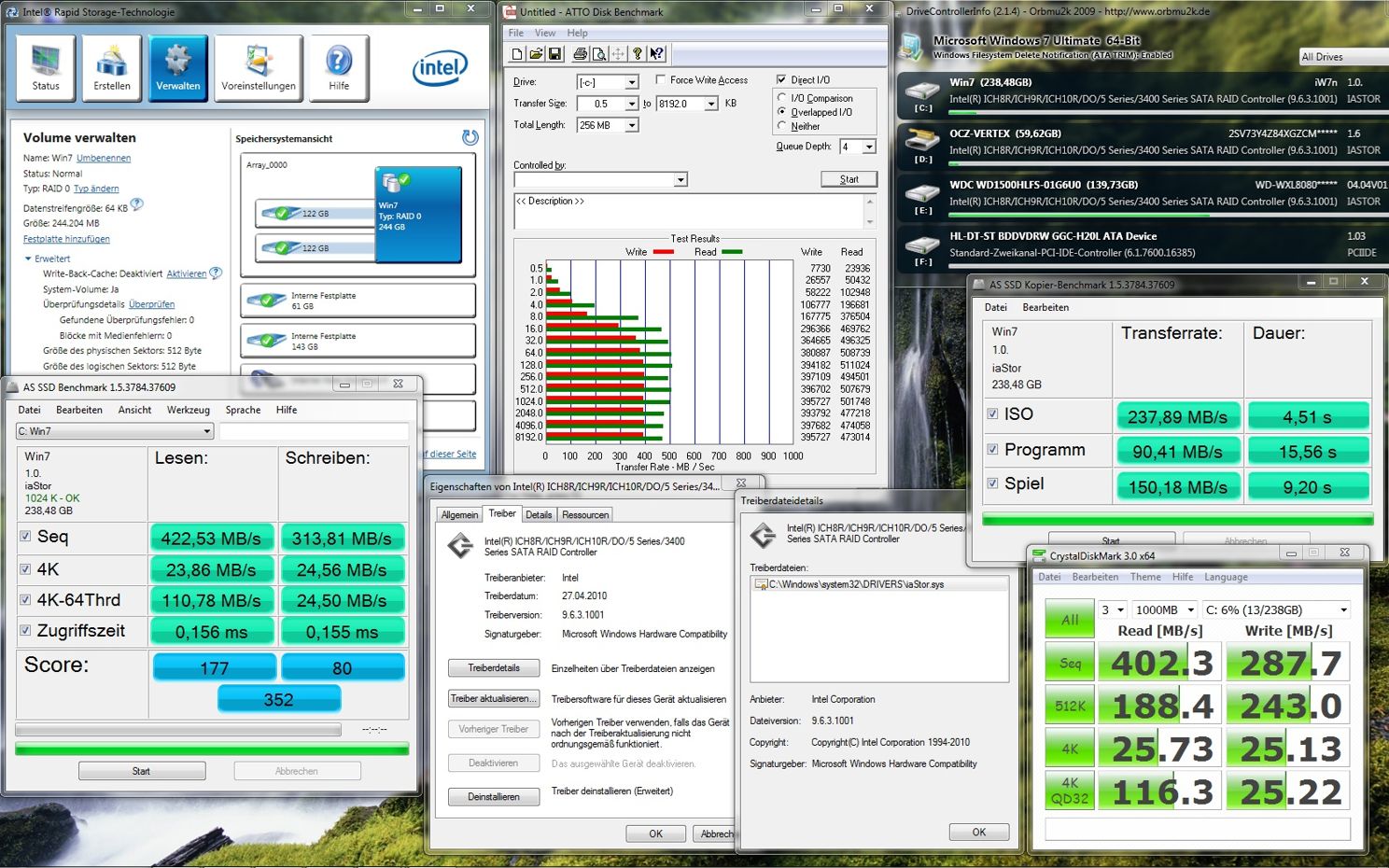Open Bearbeiten menu in Kopier-Benchmark window
The width and height of the screenshot is (1389, 868).
pos(1045,307)
